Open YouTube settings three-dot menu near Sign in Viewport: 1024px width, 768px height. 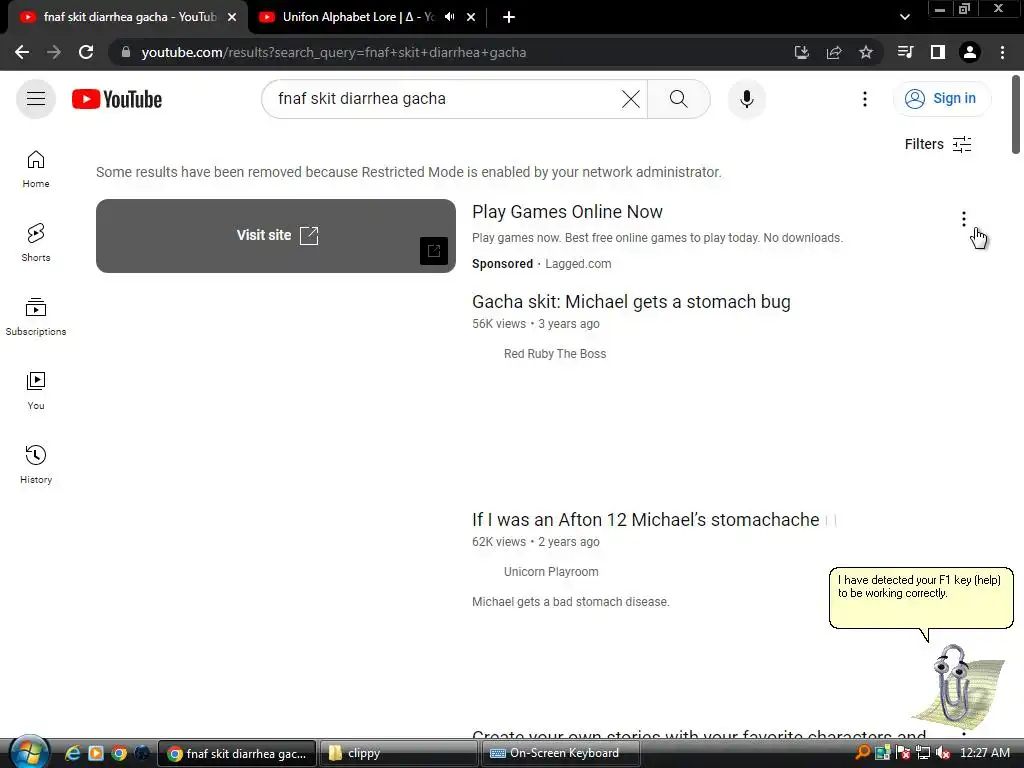pos(865,99)
